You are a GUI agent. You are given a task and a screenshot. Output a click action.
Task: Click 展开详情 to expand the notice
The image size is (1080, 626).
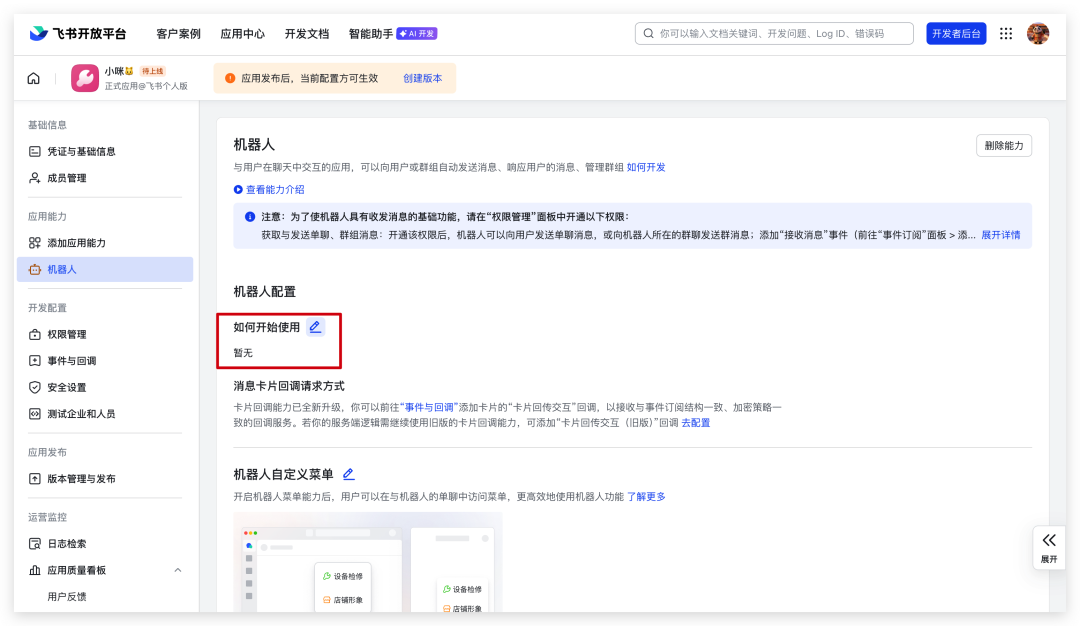pos(1000,235)
